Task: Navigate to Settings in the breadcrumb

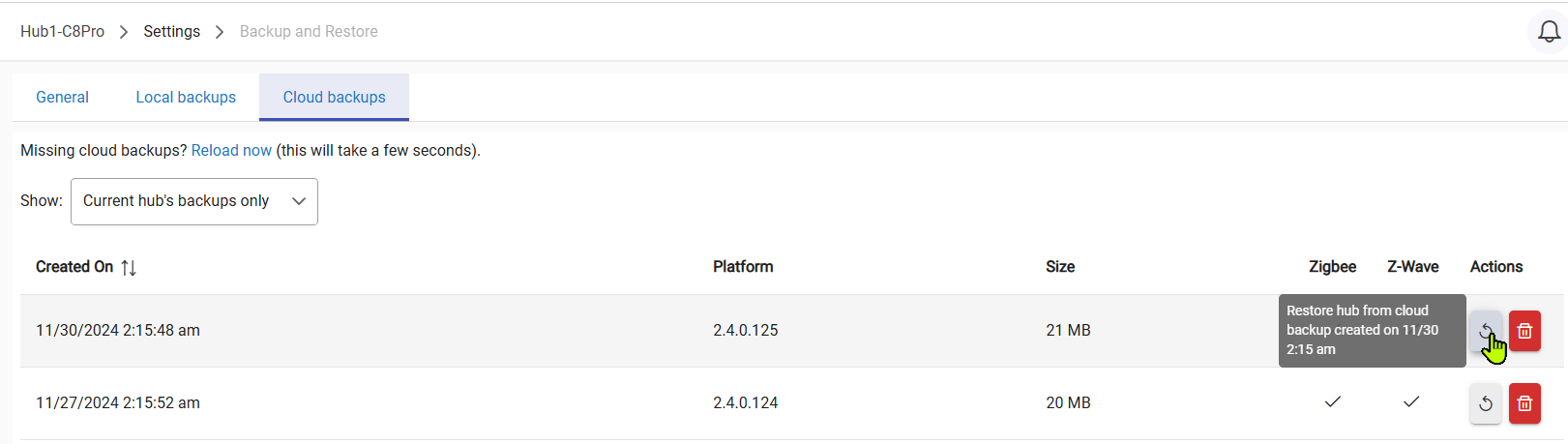Action: click(x=171, y=32)
